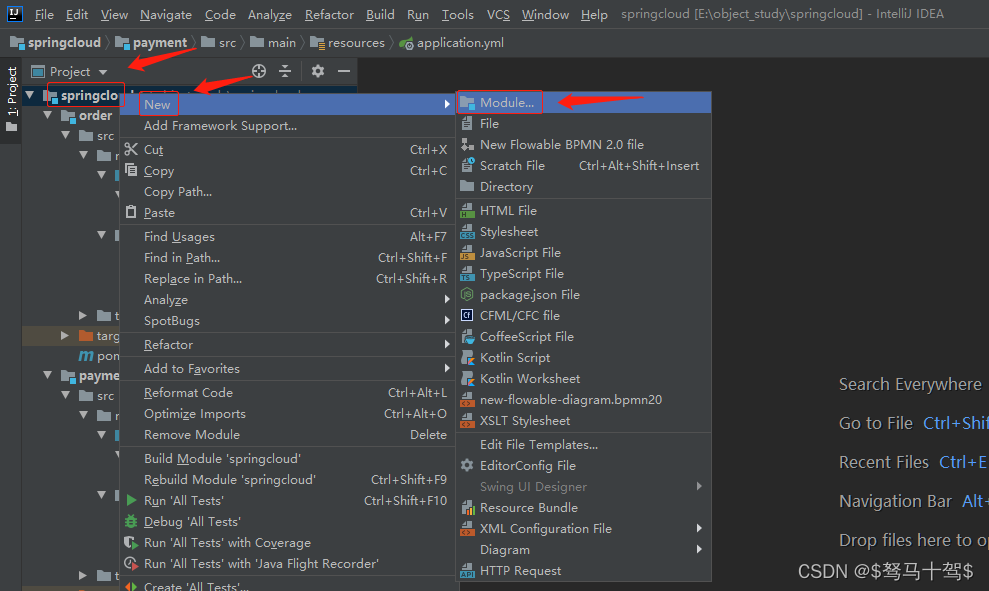Click the XSLT Stylesheet icon
Image resolution: width=989 pixels, height=591 pixels.
(x=467, y=421)
